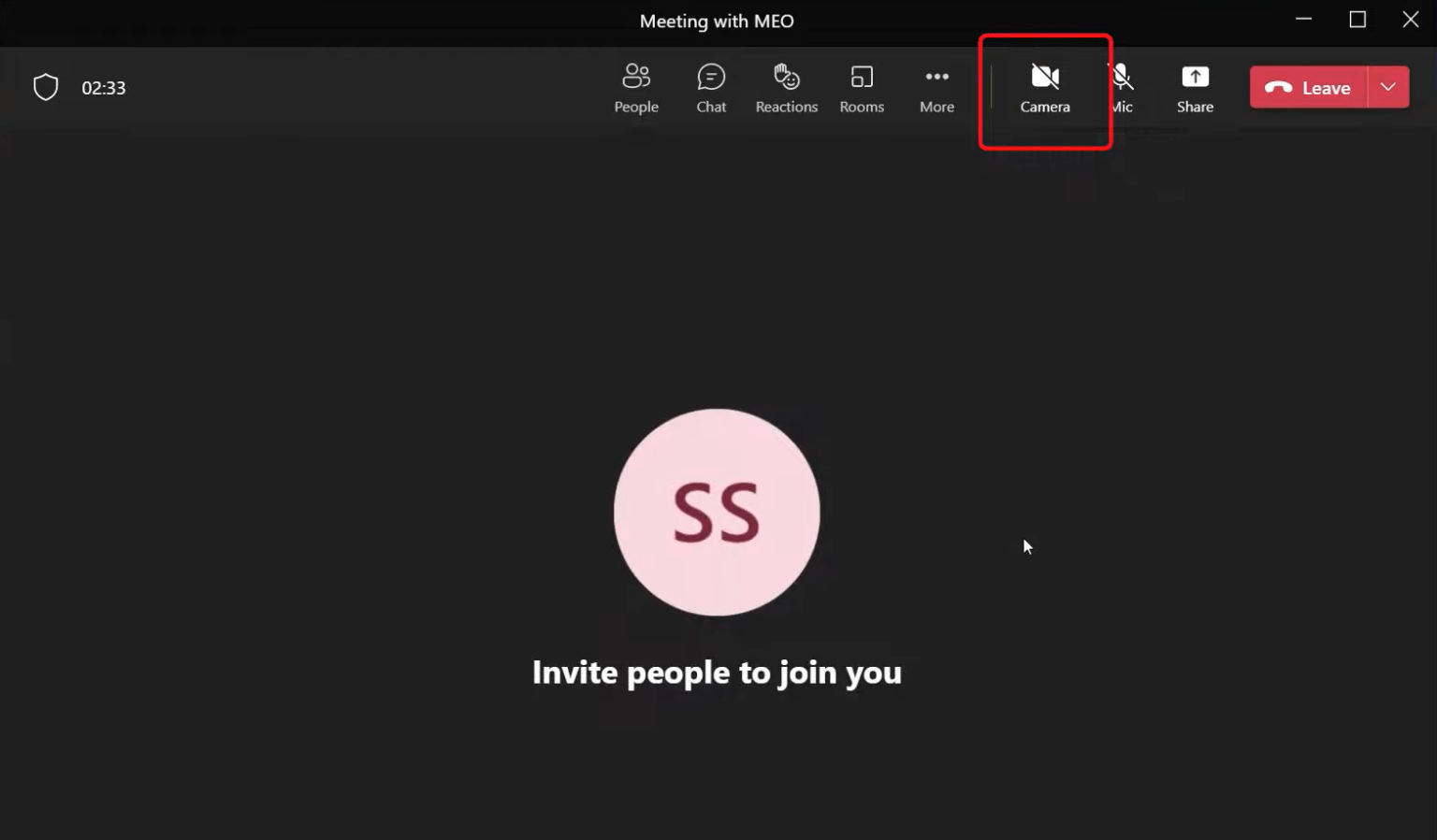Click the raised hand Reactions icon
1437x840 pixels.
pyautogui.click(x=786, y=77)
